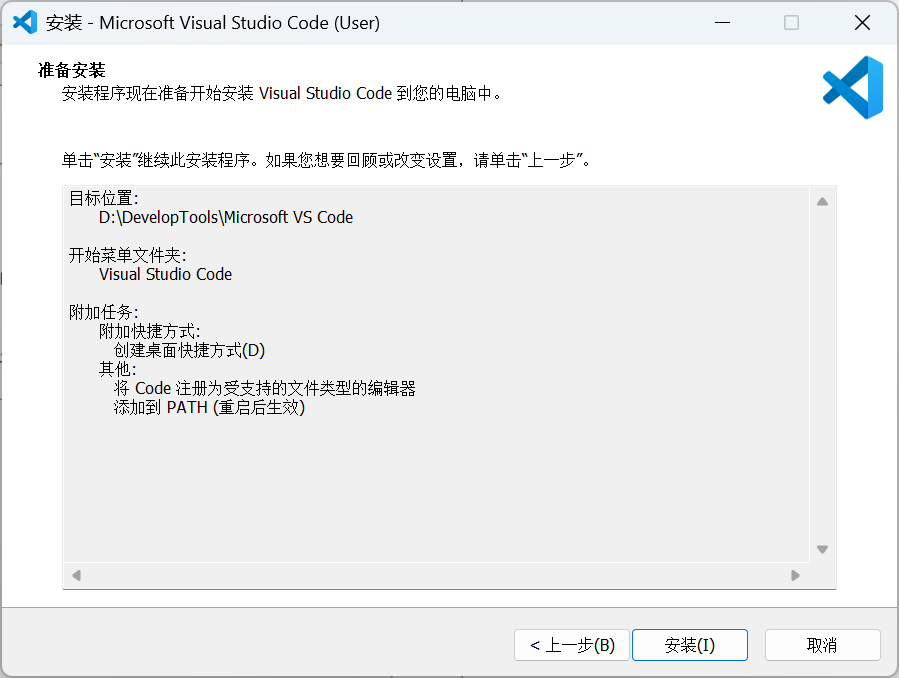Click the horizontal scrollbar track below summary

(x=436, y=575)
